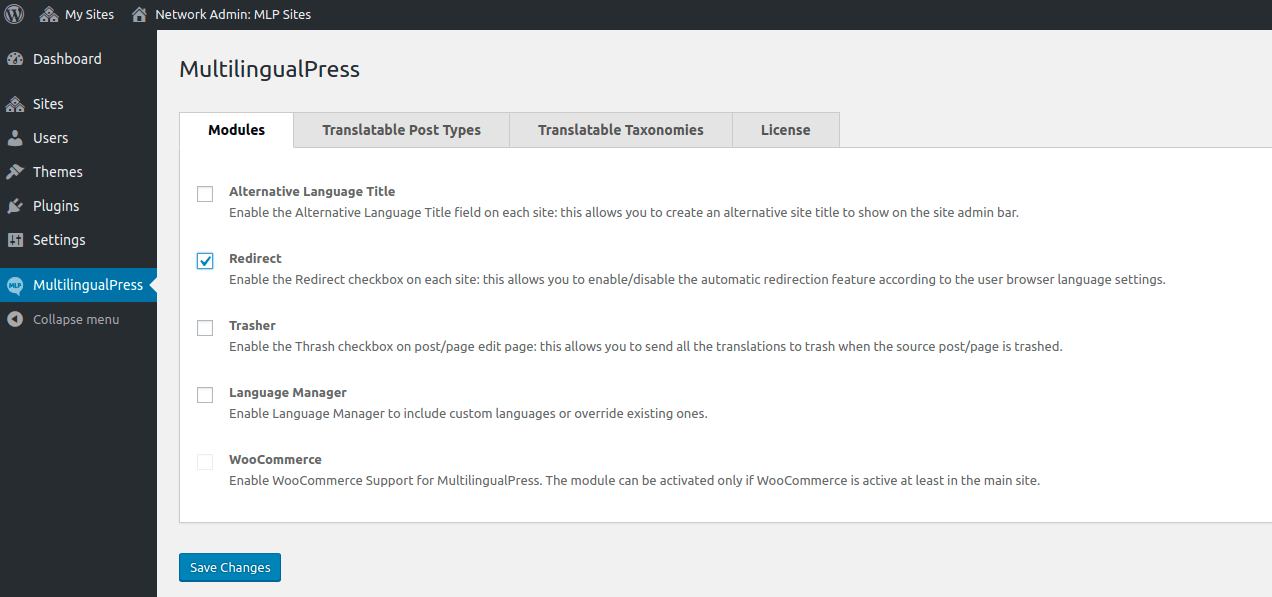The height and width of the screenshot is (597, 1272).
Task: Click the home icon next to Network Admin
Action: pyautogui.click(x=139, y=14)
